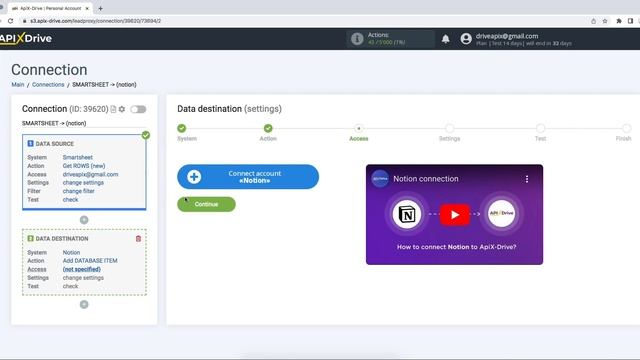
Task: Click driveapix@gmail.com access link in Data Source
Action: pyautogui.click(x=90, y=174)
